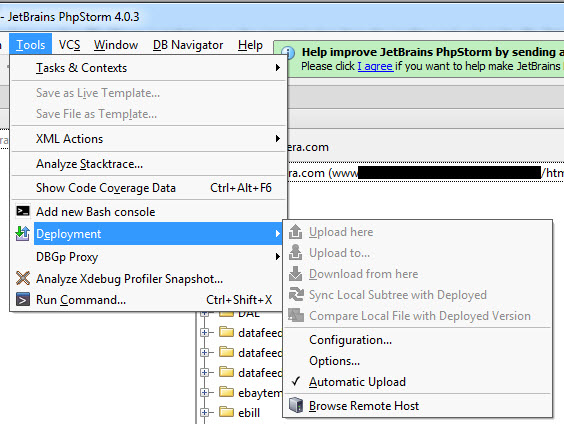Select Sync Local Subtree with Deployed
564x424 pixels.
pos(418,295)
